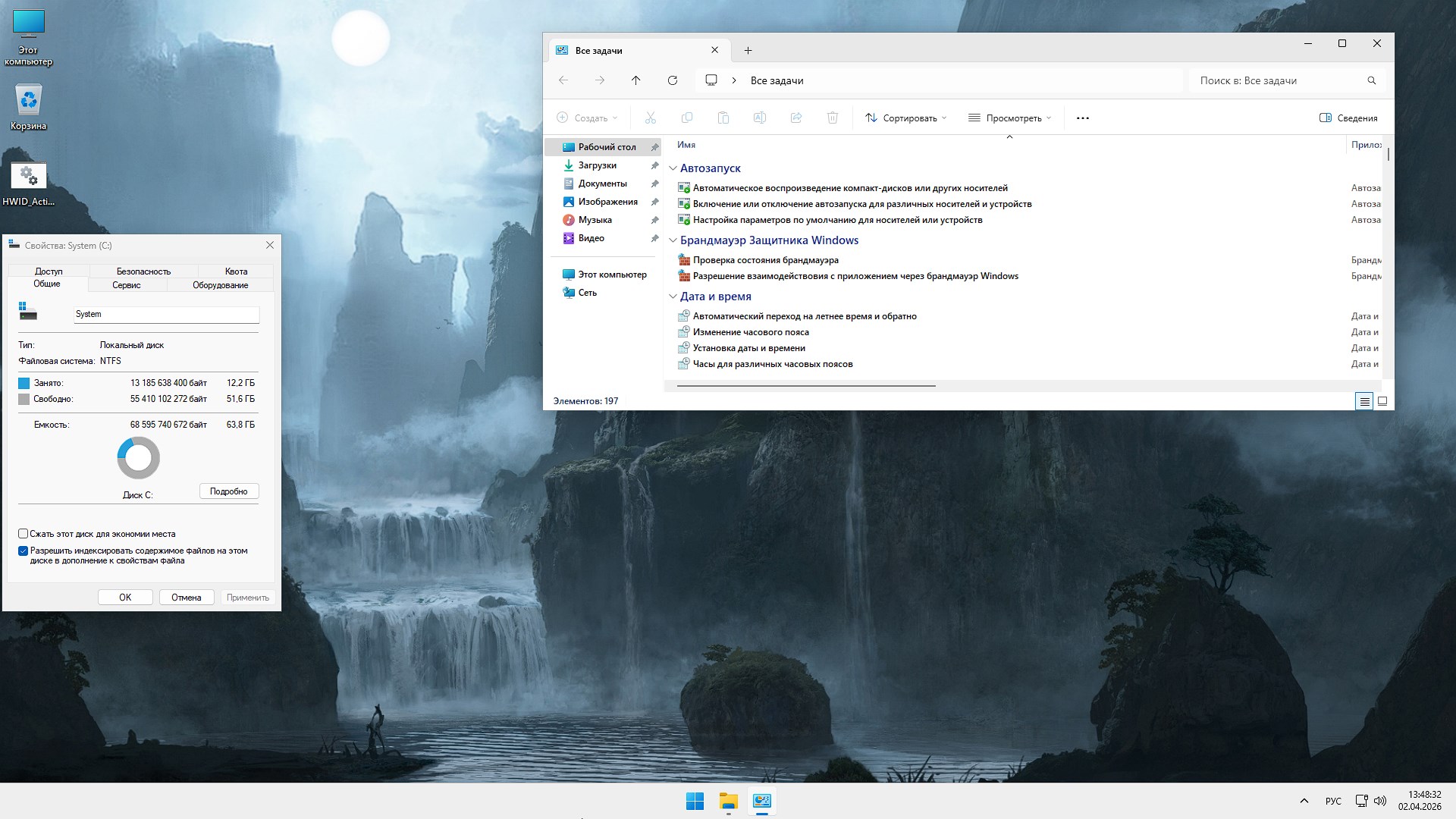Click the Share icon in the Explorer toolbar
Image resolution: width=1456 pixels, height=819 pixels.
coord(796,118)
